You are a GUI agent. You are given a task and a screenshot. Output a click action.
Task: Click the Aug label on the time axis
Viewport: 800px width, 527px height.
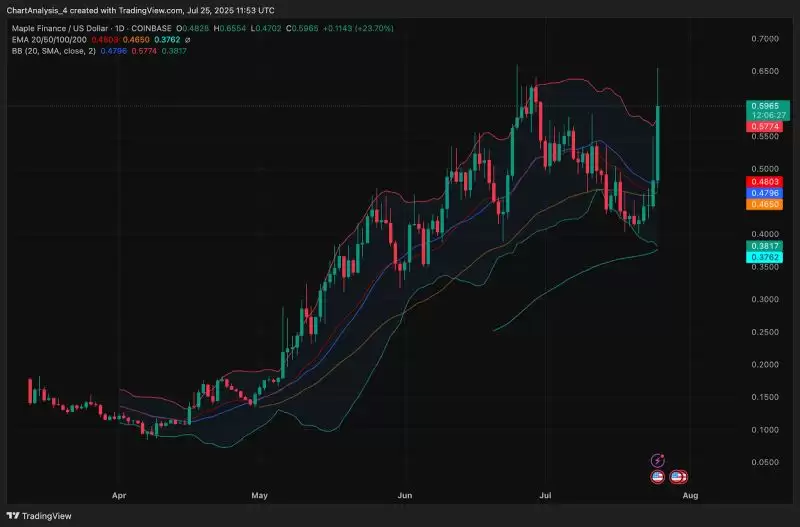(688, 495)
